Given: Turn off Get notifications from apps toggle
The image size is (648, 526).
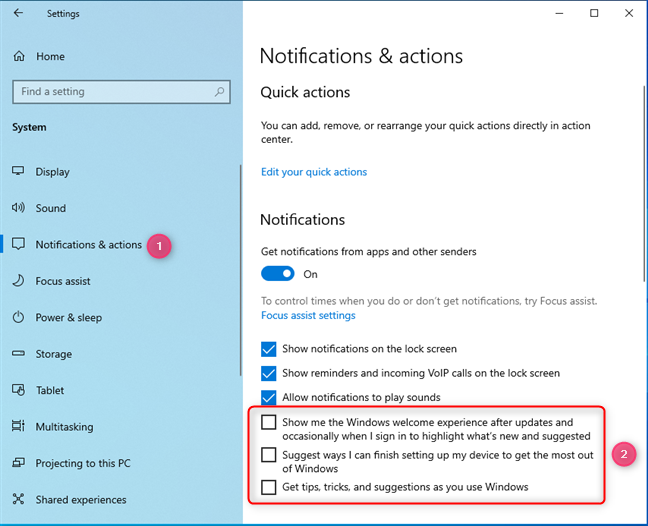Looking at the screenshot, I should tap(278, 274).
